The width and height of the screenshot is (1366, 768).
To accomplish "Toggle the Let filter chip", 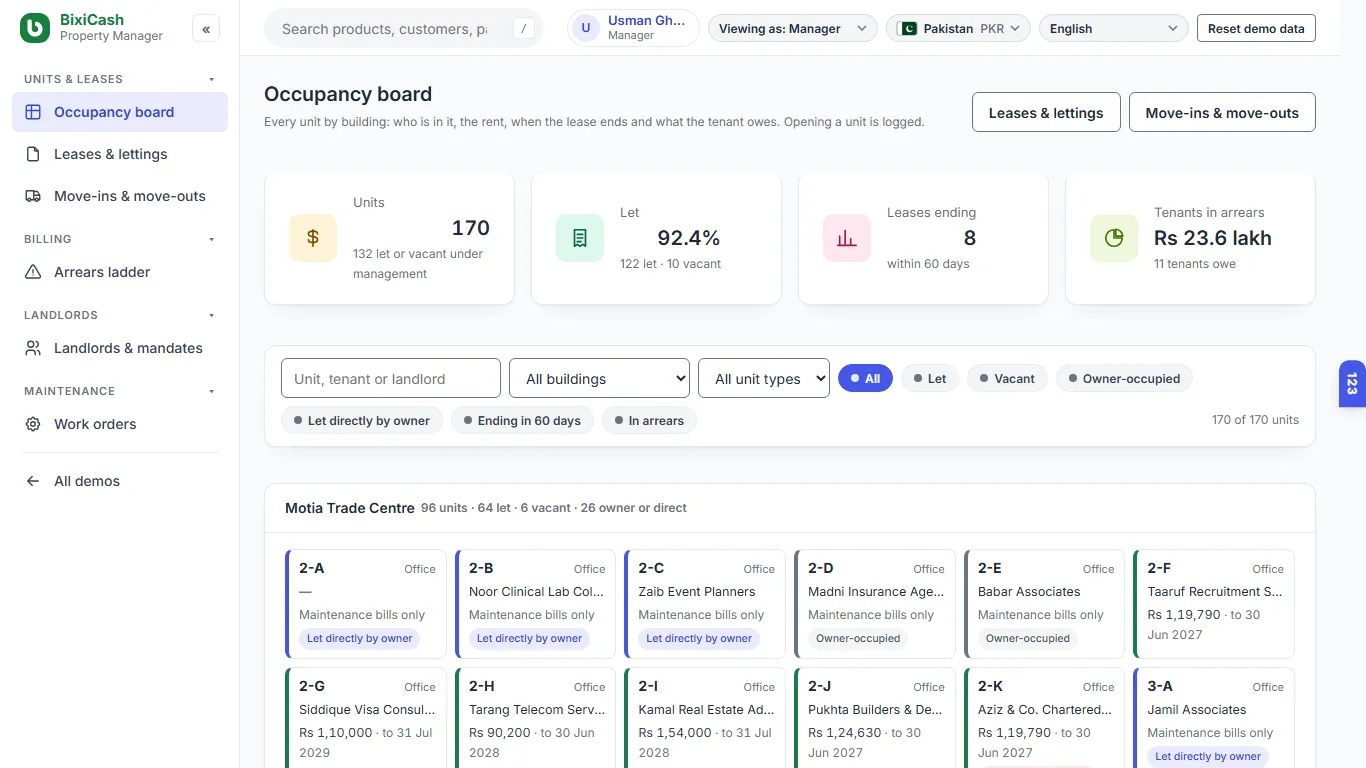I will coord(930,378).
